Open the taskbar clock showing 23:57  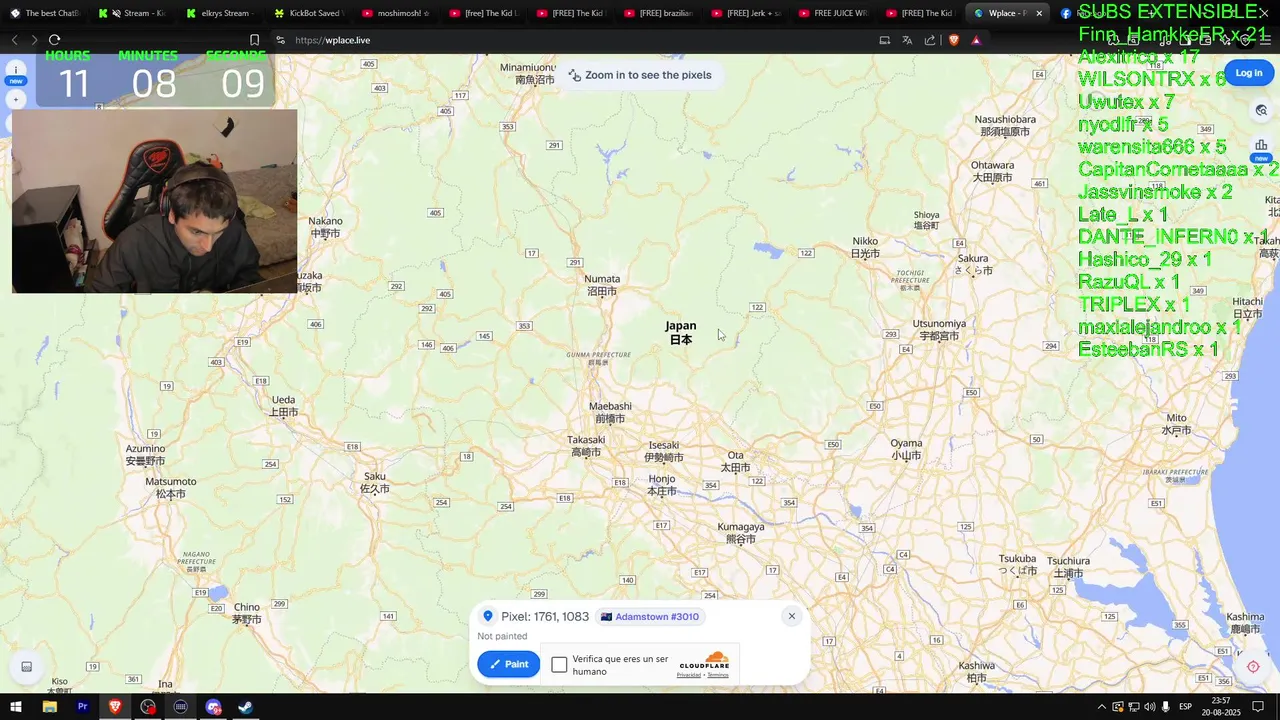point(1221,707)
